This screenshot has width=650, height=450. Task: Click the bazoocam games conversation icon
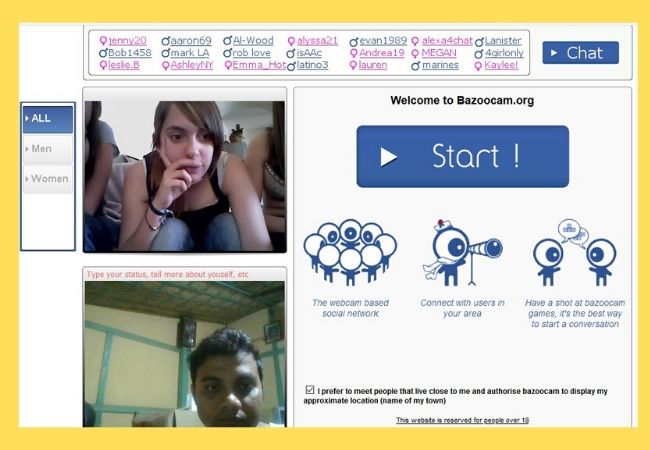coord(575,252)
